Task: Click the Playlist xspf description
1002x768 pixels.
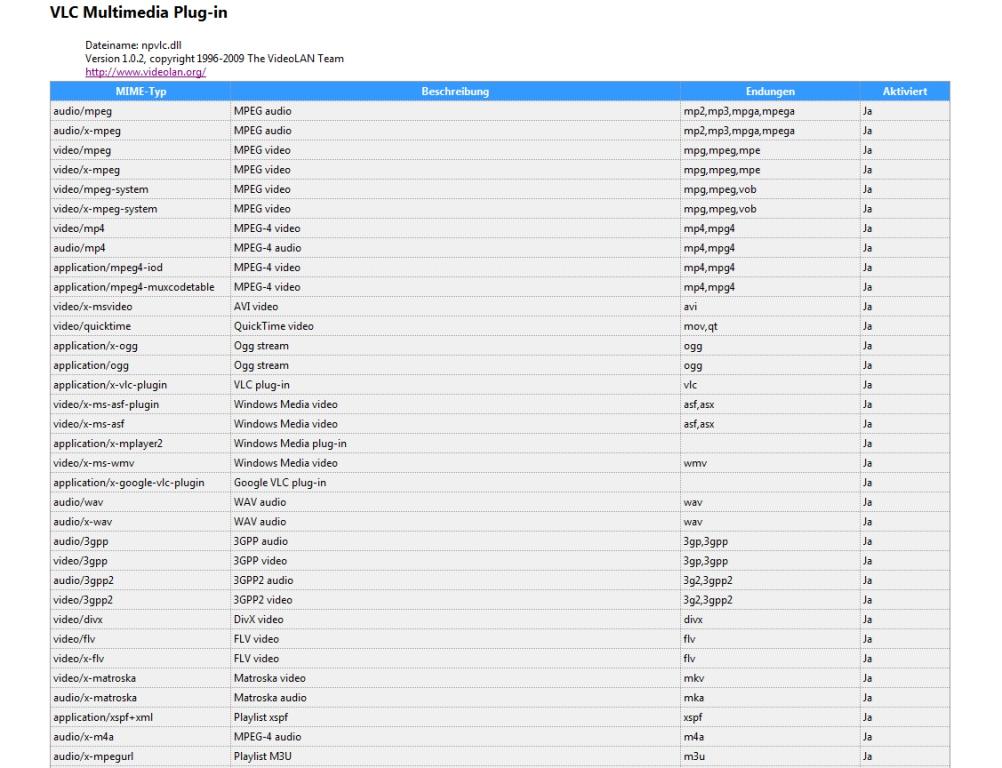Action: click(x=455, y=718)
